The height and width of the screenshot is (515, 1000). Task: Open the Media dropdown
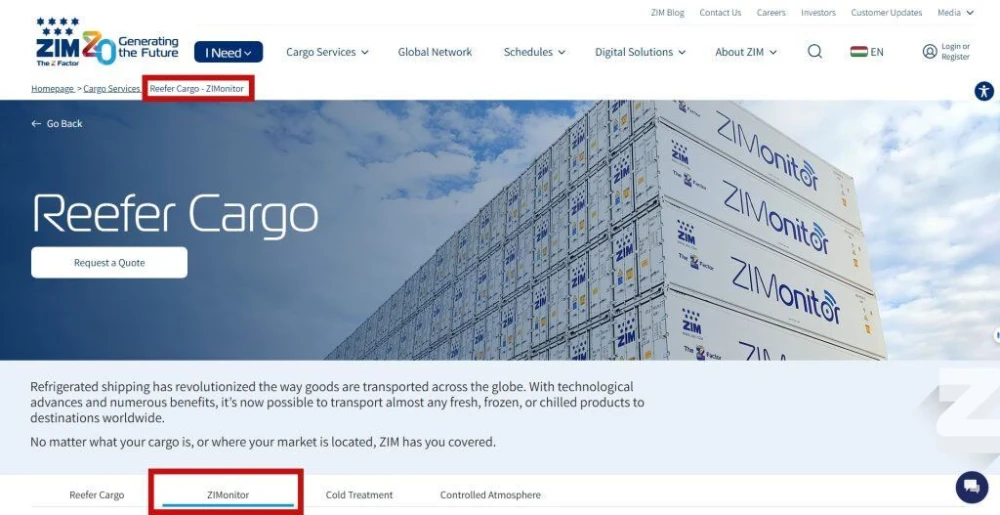pos(955,13)
